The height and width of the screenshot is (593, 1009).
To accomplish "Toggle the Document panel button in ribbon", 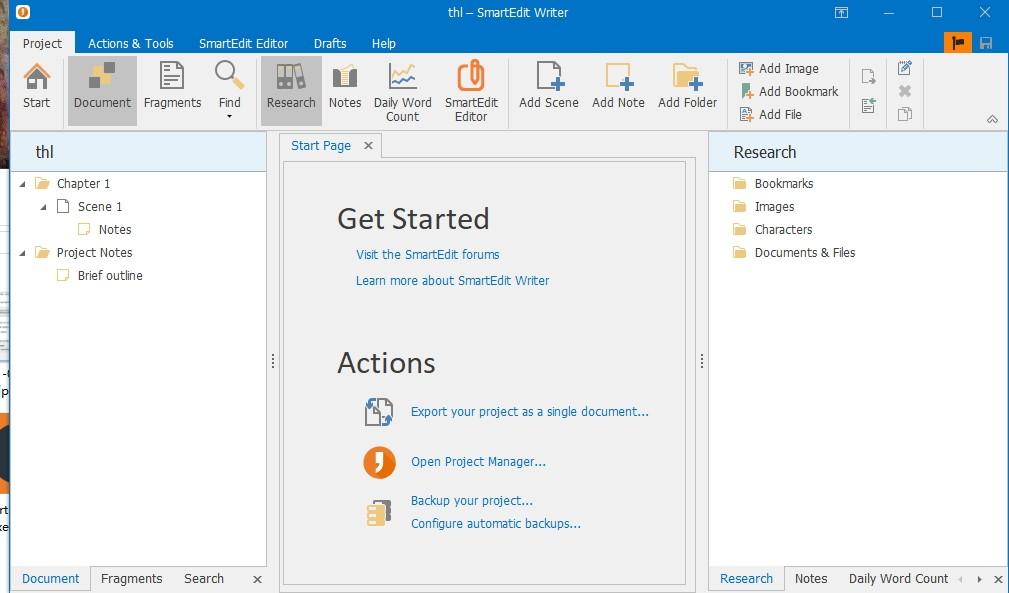I will tap(102, 90).
